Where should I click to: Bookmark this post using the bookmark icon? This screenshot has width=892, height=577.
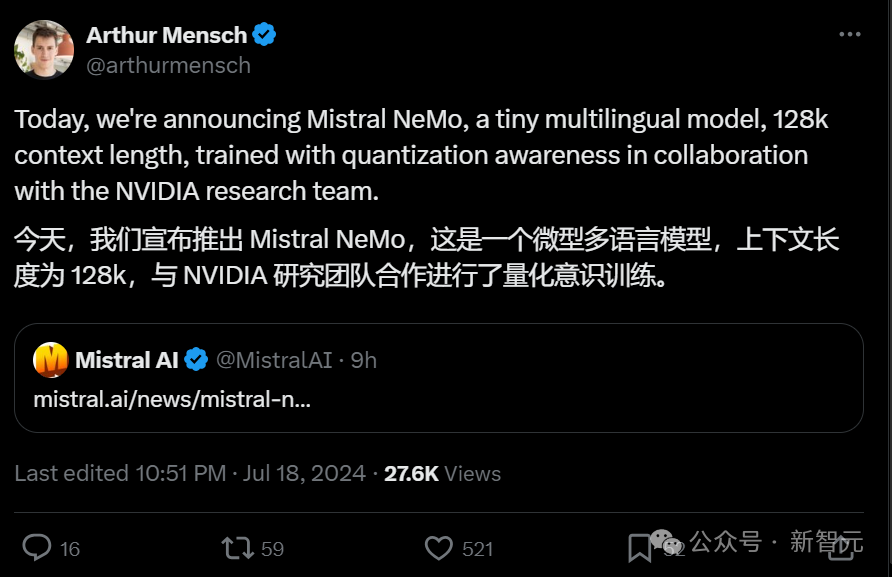point(639,547)
